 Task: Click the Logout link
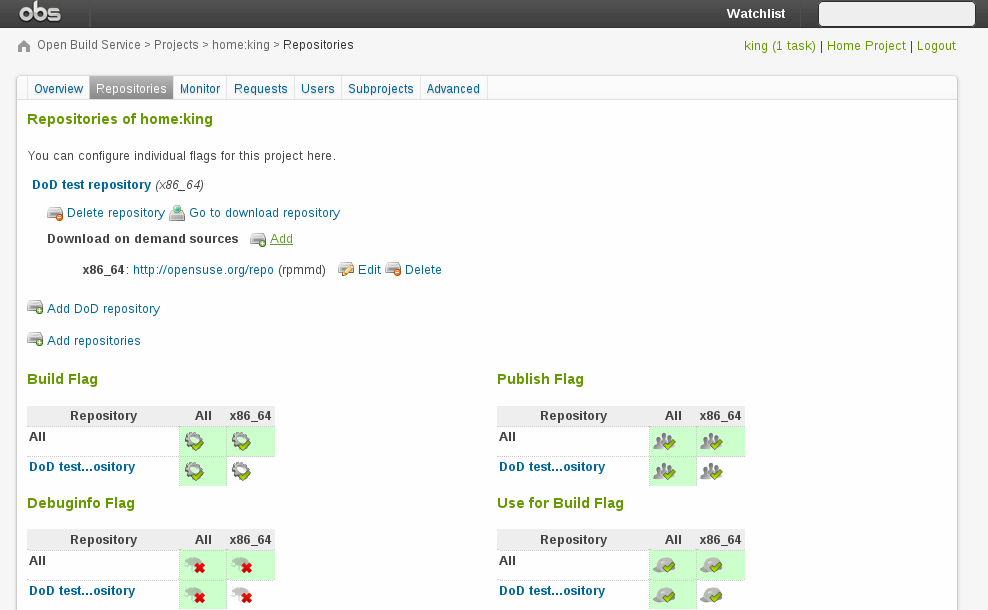[x=936, y=46]
